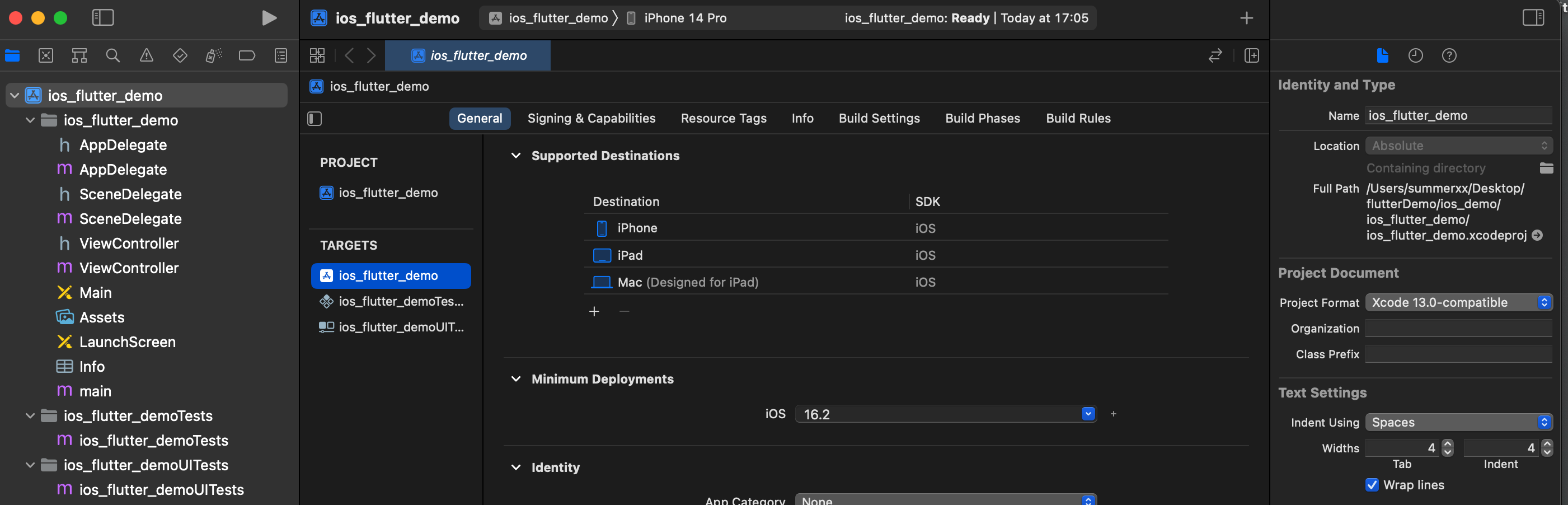The image size is (1568, 505).
Task: Show the History inspector clock icon
Action: point(1415,55)
